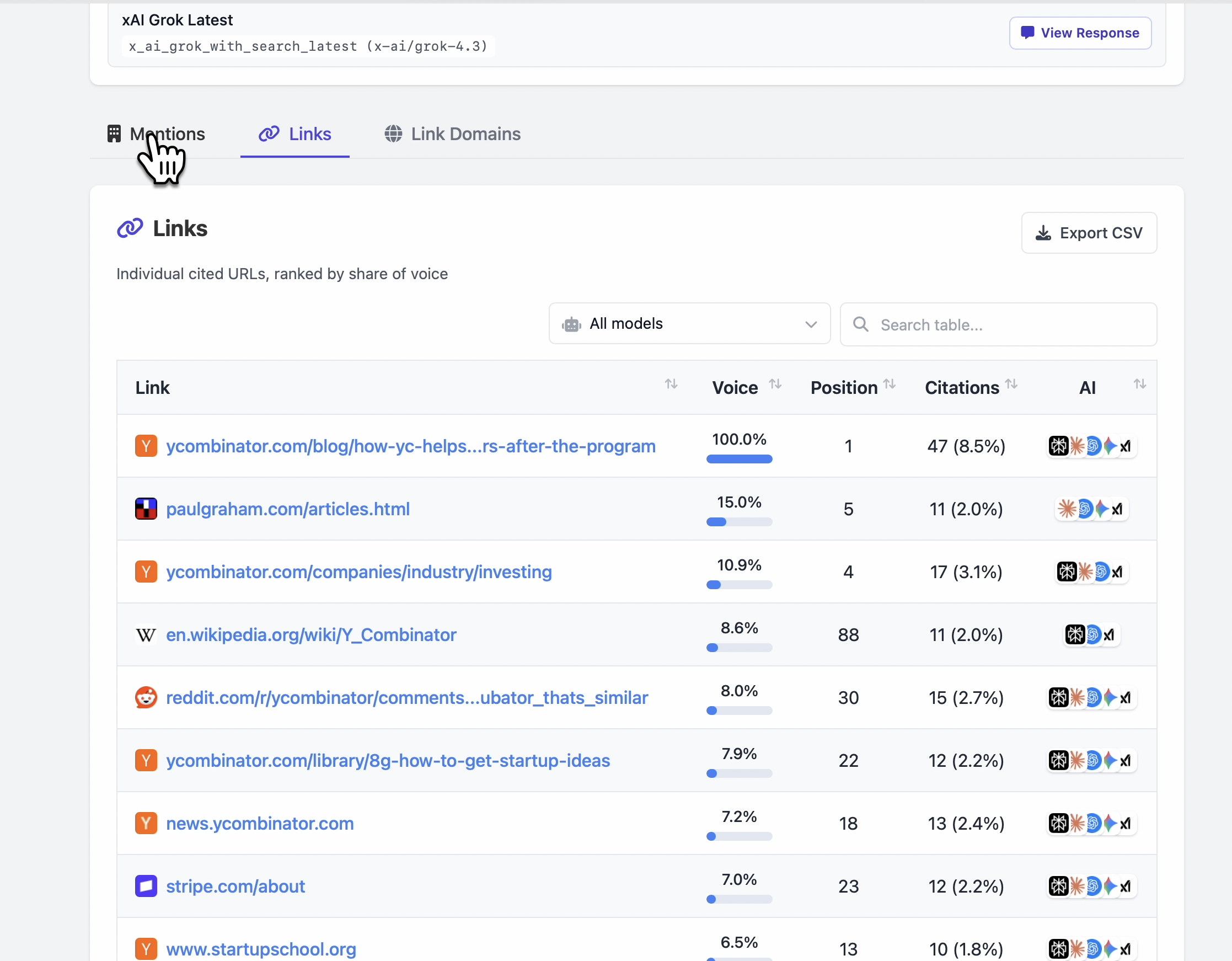
Task: Click the YC favicon beside news.ycombinator.com
Action: (x=146, y=823)
